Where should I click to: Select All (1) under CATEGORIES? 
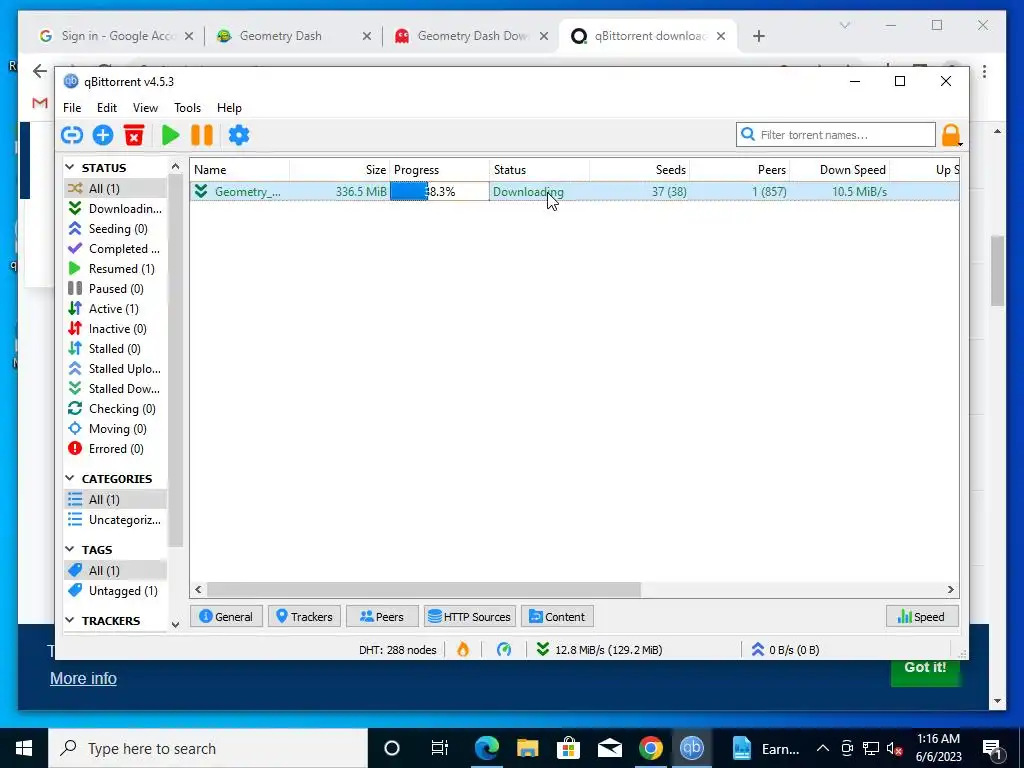pyautogui.click(x=115, y=500)
